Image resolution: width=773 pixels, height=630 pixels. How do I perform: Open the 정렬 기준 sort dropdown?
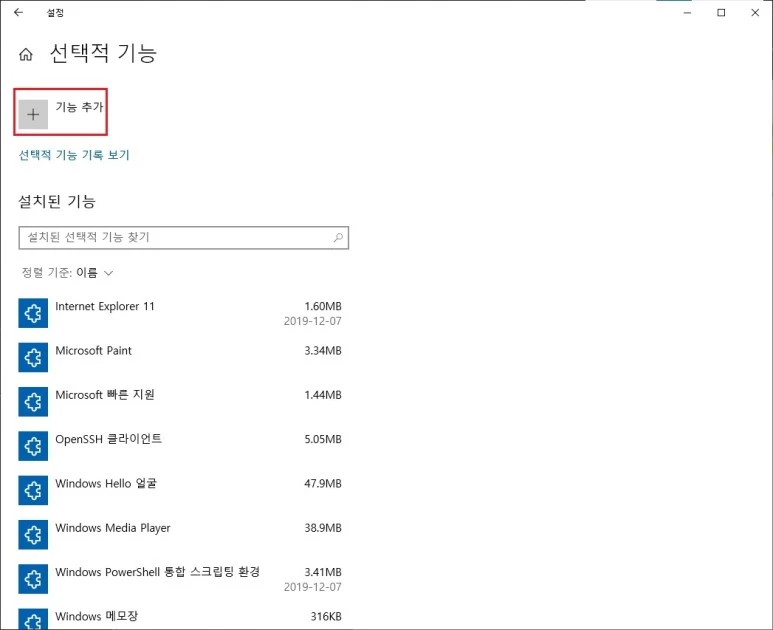pyautogui.click(x=68, y=273)
